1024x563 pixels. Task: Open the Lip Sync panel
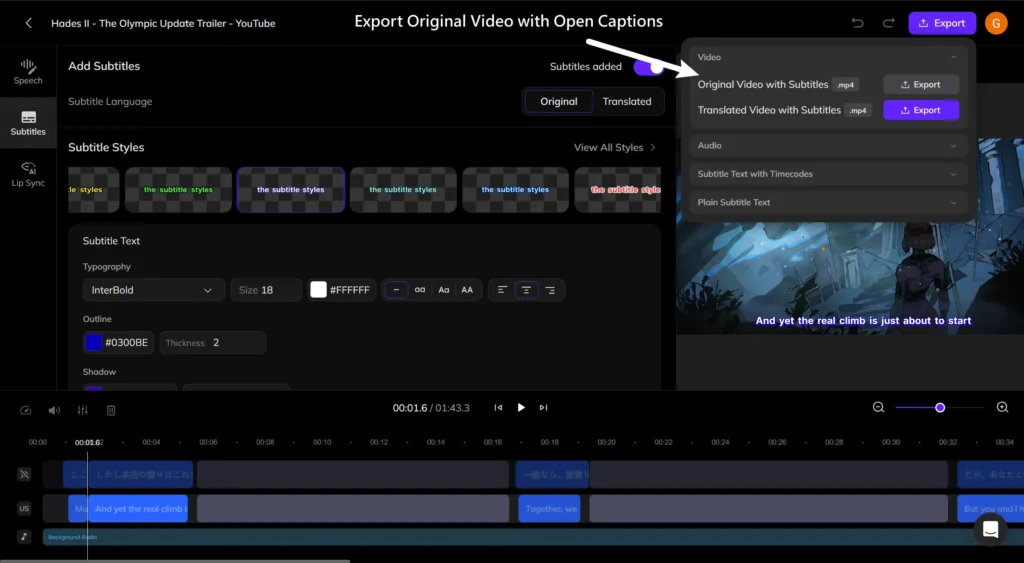coord(28,174)
